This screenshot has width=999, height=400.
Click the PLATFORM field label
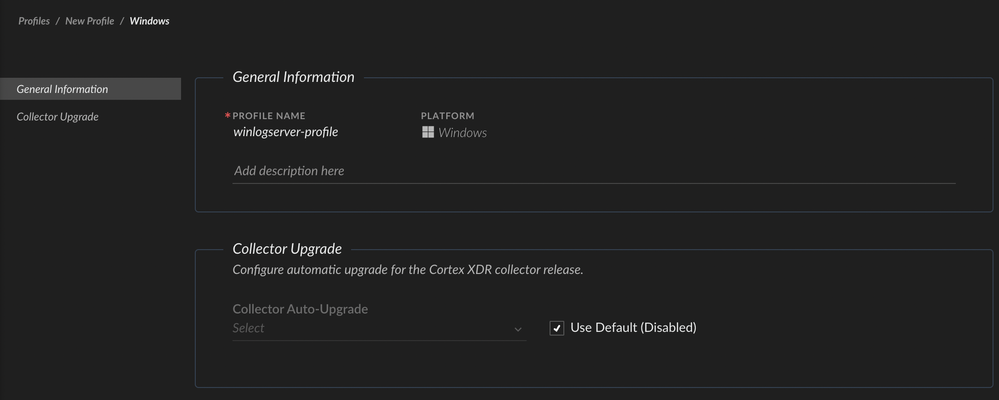(447, 116)
